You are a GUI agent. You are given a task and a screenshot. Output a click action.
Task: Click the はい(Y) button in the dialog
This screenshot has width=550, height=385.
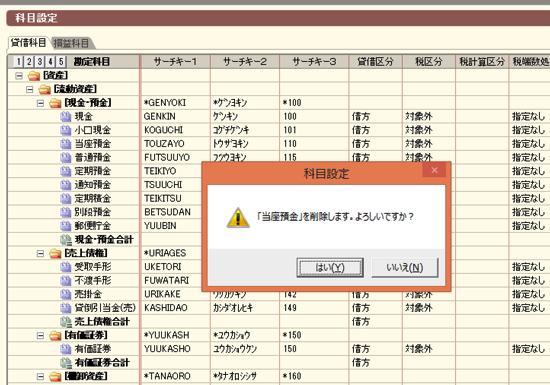point(330,268)
